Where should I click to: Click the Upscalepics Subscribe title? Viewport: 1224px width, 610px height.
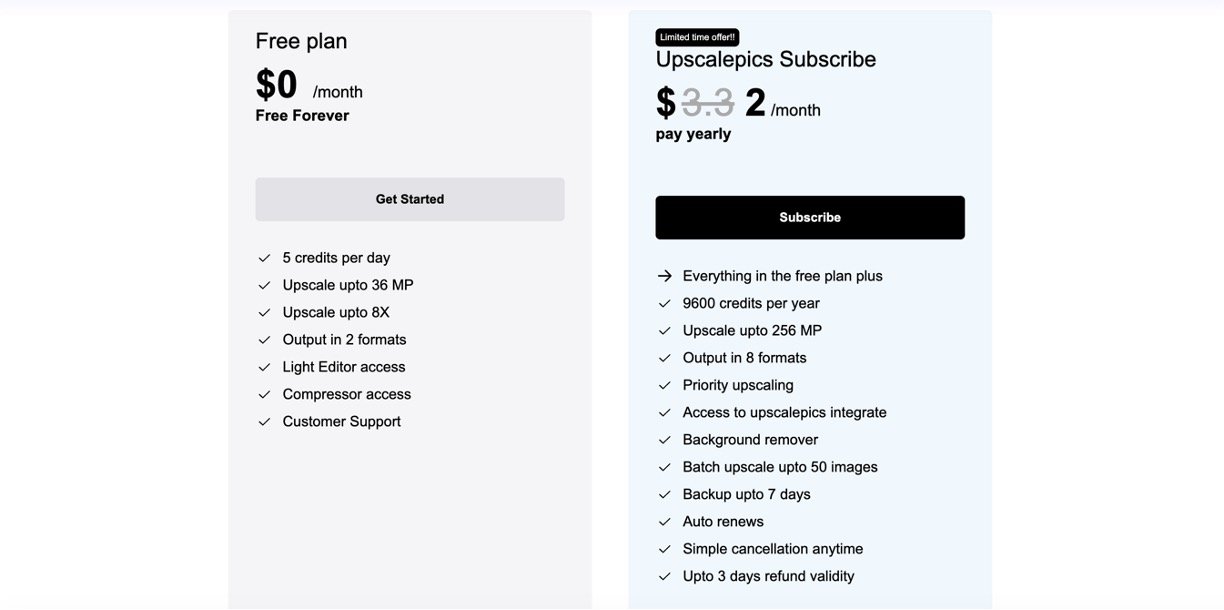pos(766,59)
